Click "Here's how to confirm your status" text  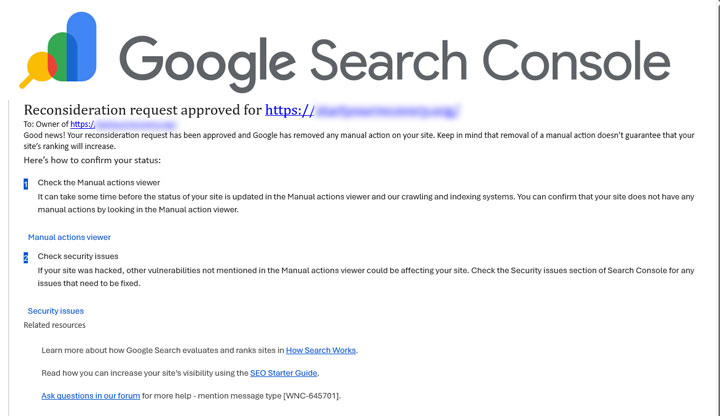point(92,160)
